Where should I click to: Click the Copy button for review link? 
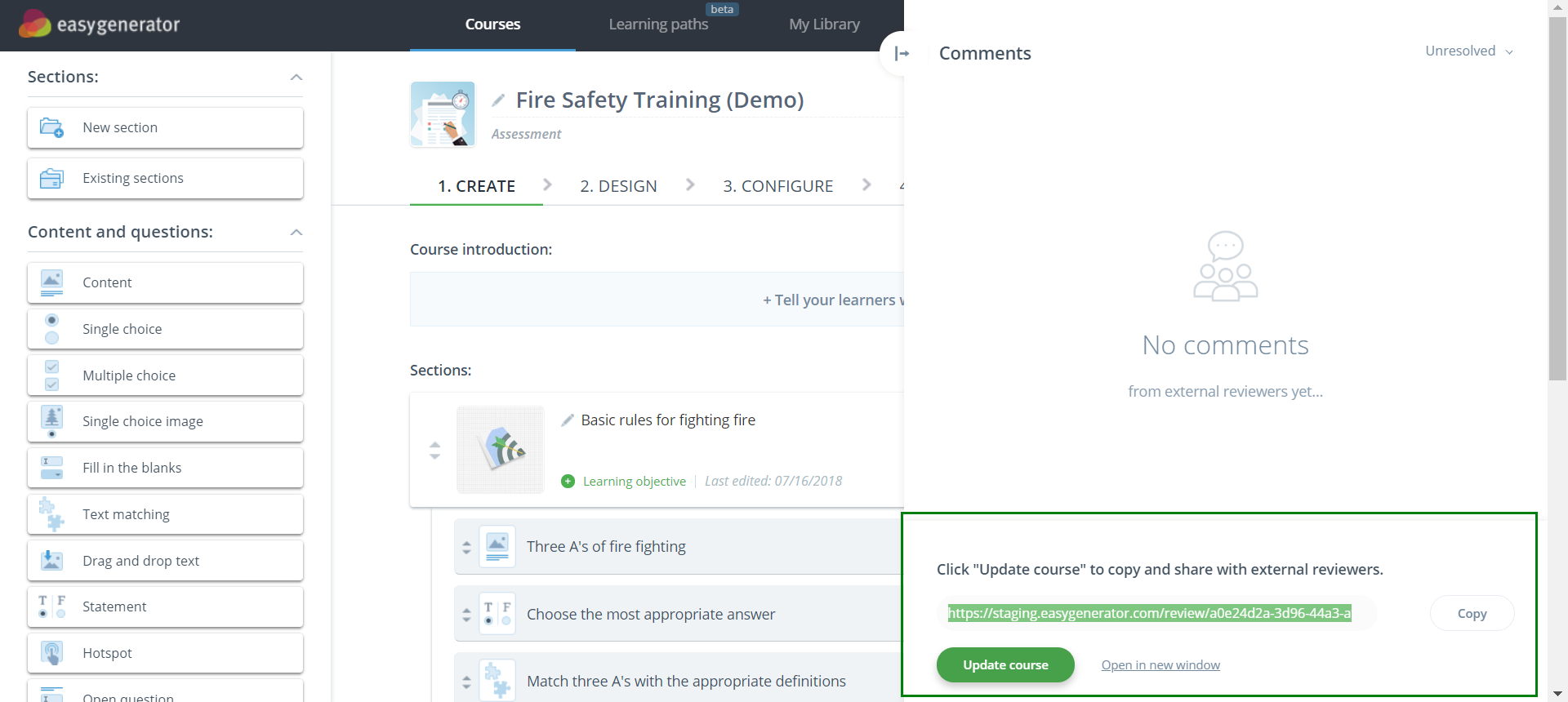[x=1472, y=614]
